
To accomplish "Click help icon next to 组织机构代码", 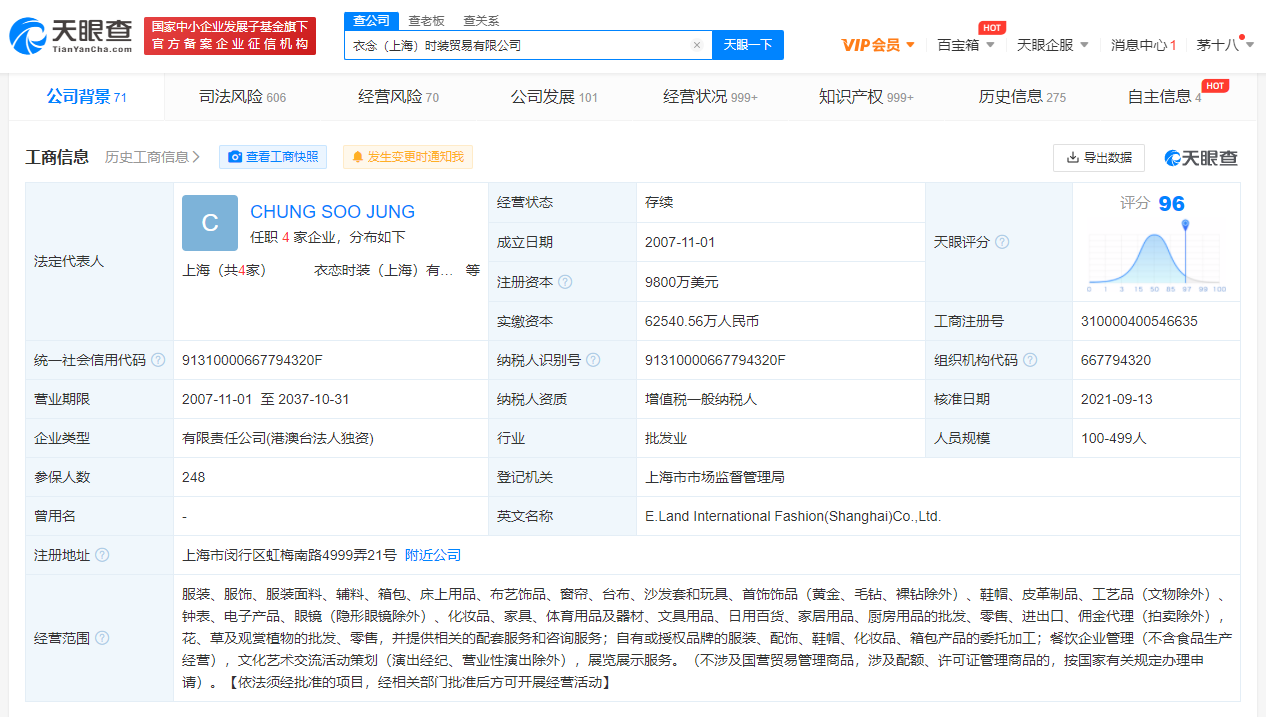I will pos(1030,360).
